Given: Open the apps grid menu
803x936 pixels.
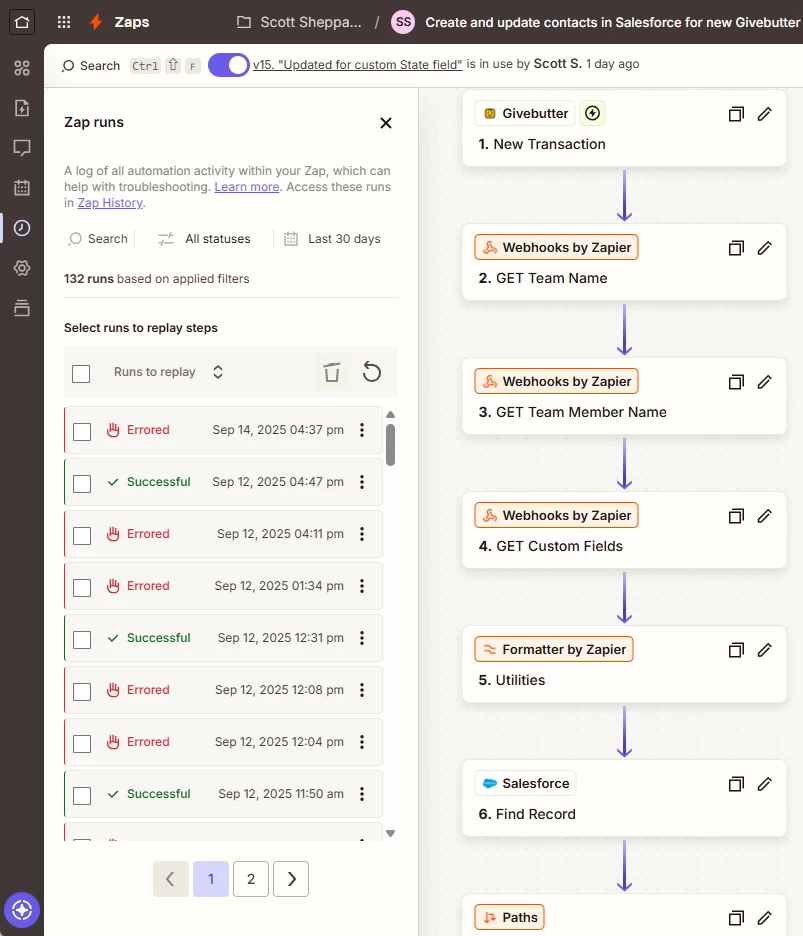Looking at the screenshot, I should tap(64, 23).
